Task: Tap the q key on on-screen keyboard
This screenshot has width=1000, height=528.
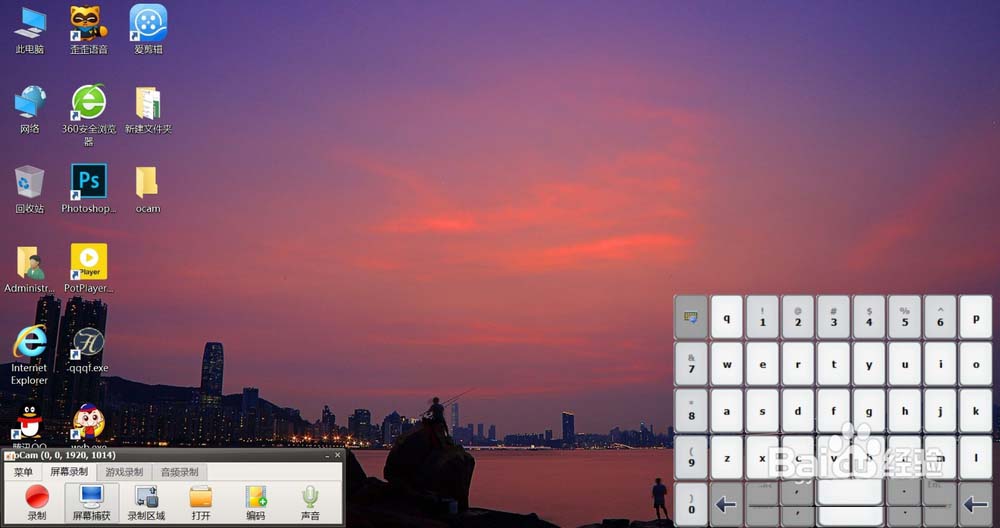Action: click(726, 317)
